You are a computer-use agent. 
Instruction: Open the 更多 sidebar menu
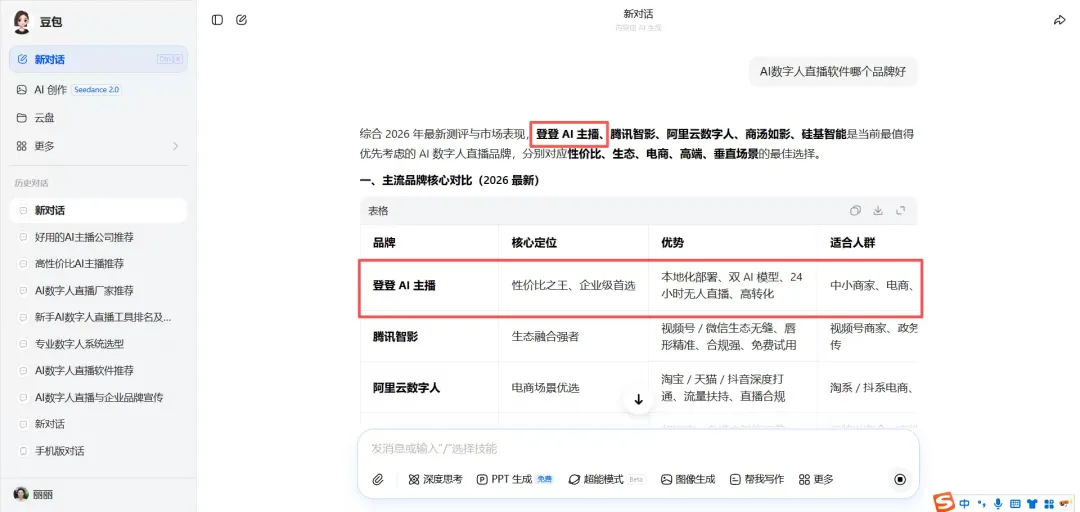pos(98,146)
